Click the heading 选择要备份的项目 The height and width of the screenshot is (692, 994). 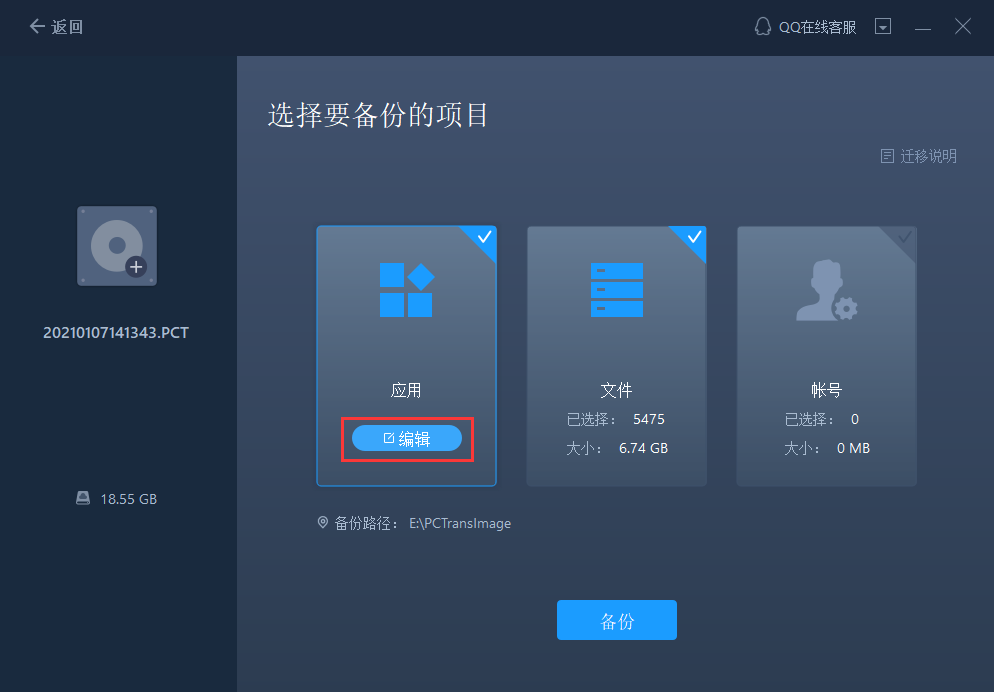(x=378, y=115)
